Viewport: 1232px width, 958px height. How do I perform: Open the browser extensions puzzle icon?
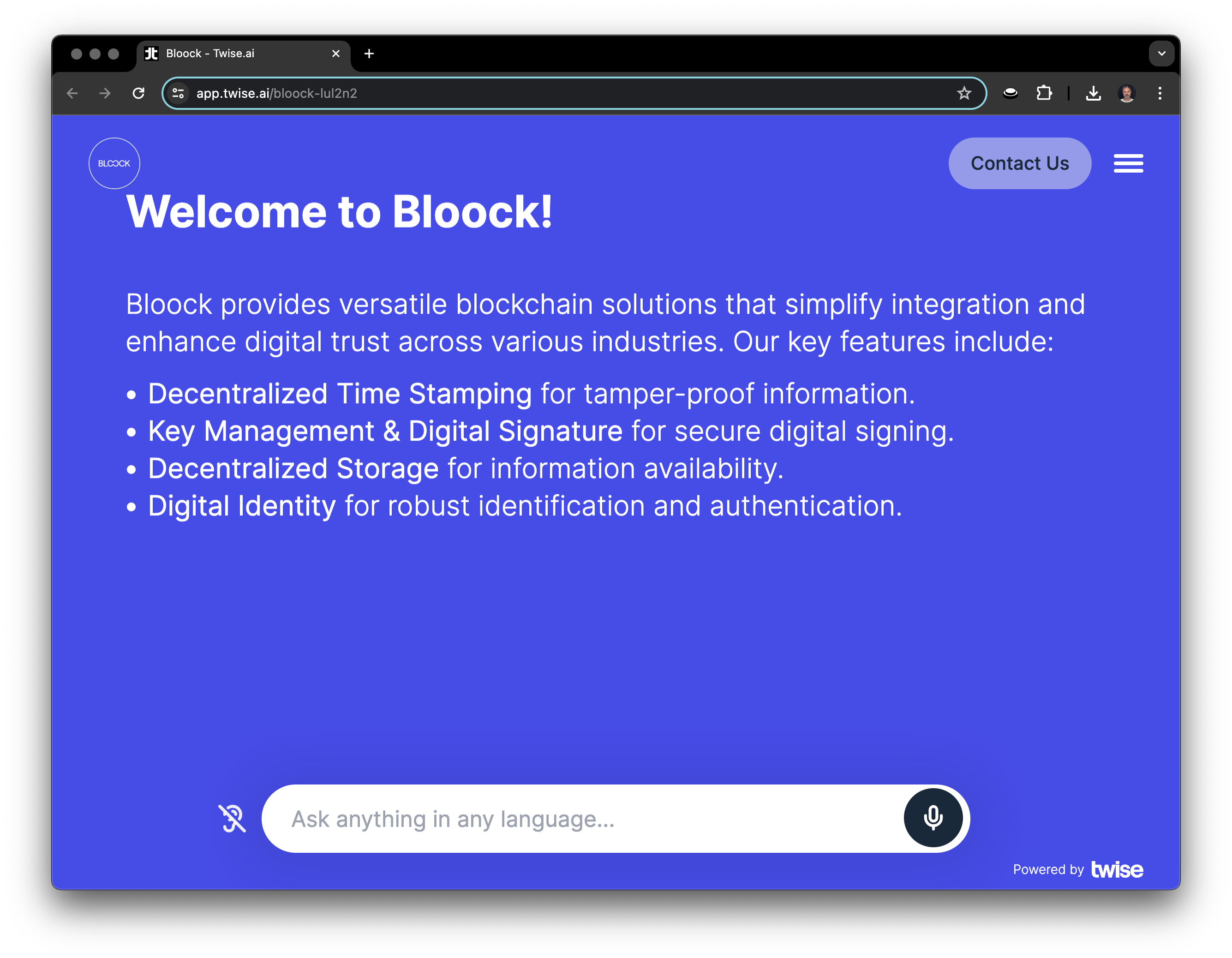1044,93
